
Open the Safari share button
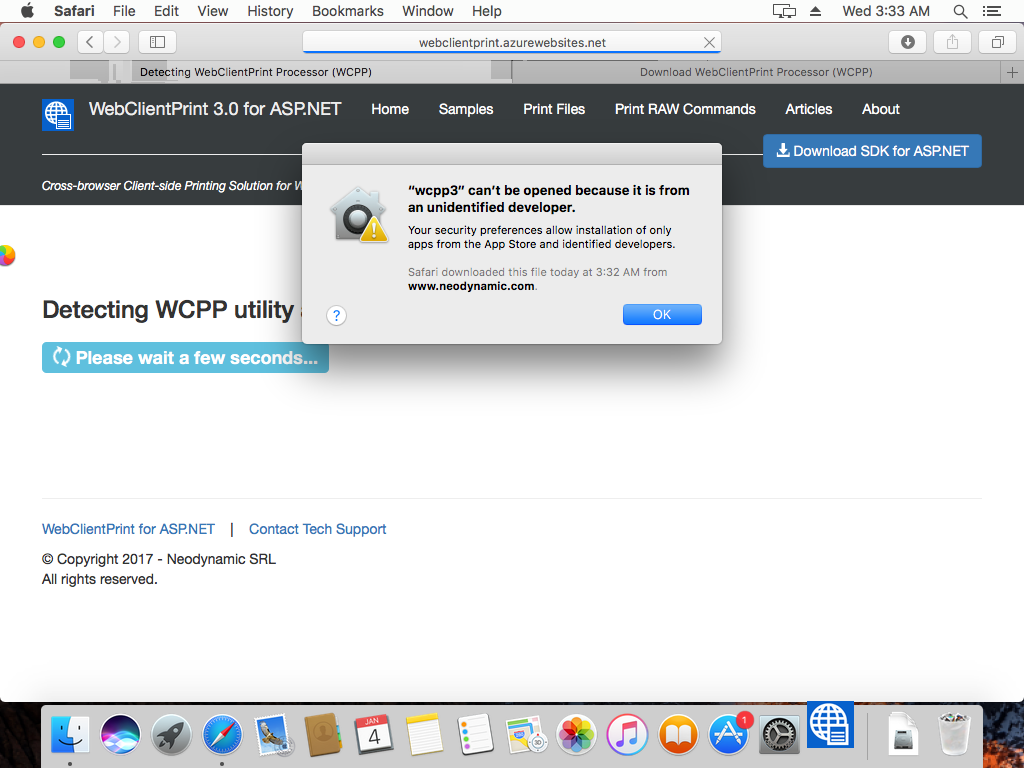[952, 42]
